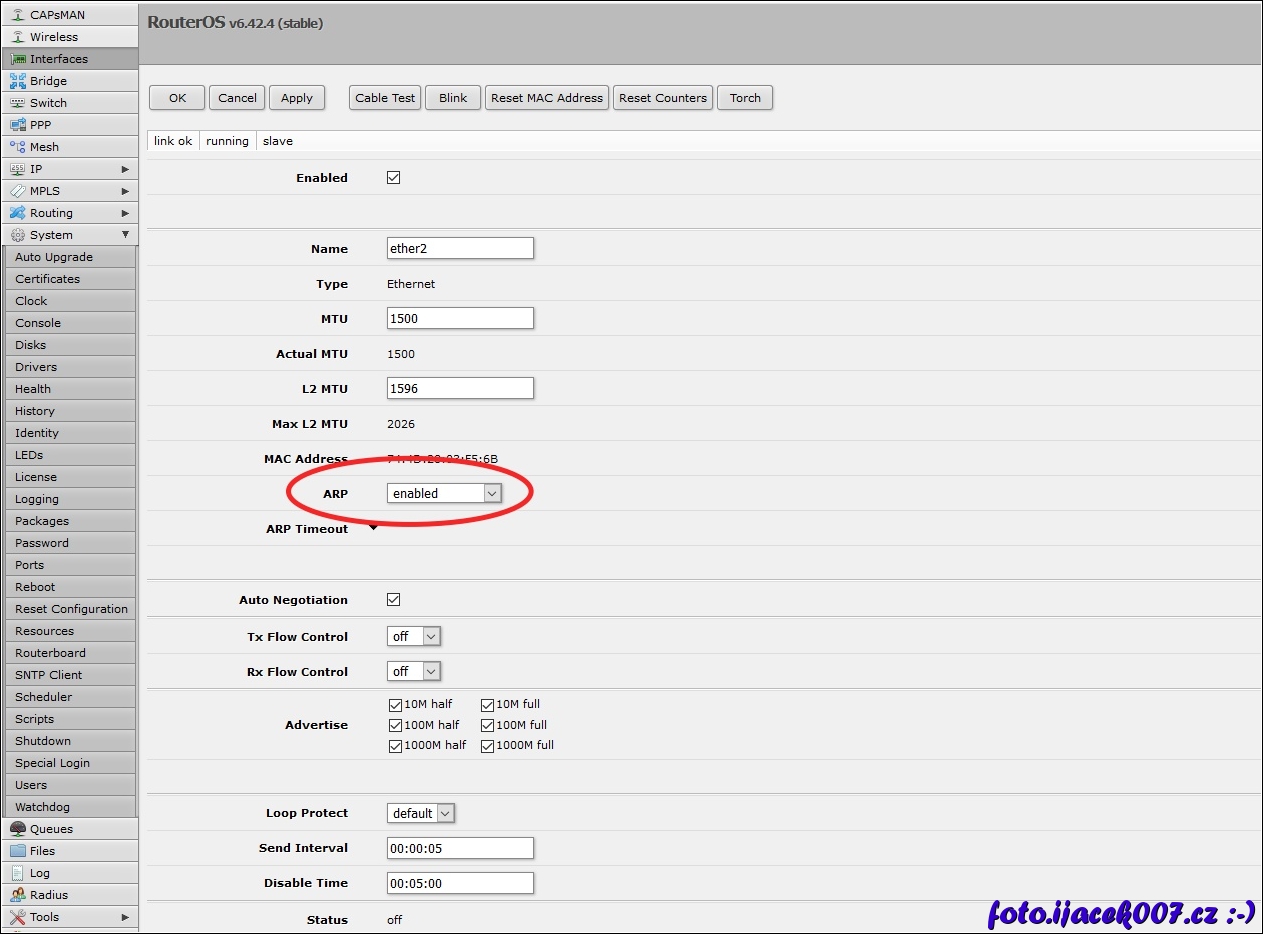Viewport: 1263px width, 934px height.
Task: Click the Cable Test button
Action: coord(385,98)
